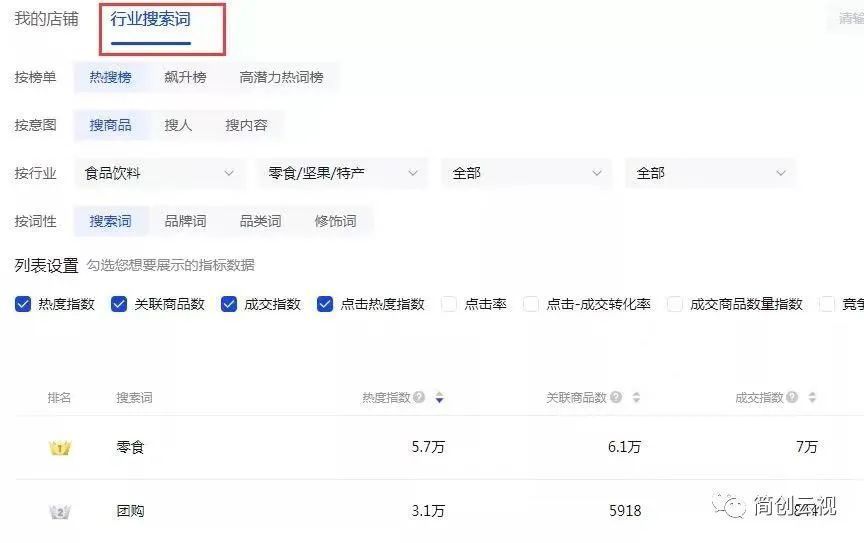Click the search keyword 零食

[131, 447]
